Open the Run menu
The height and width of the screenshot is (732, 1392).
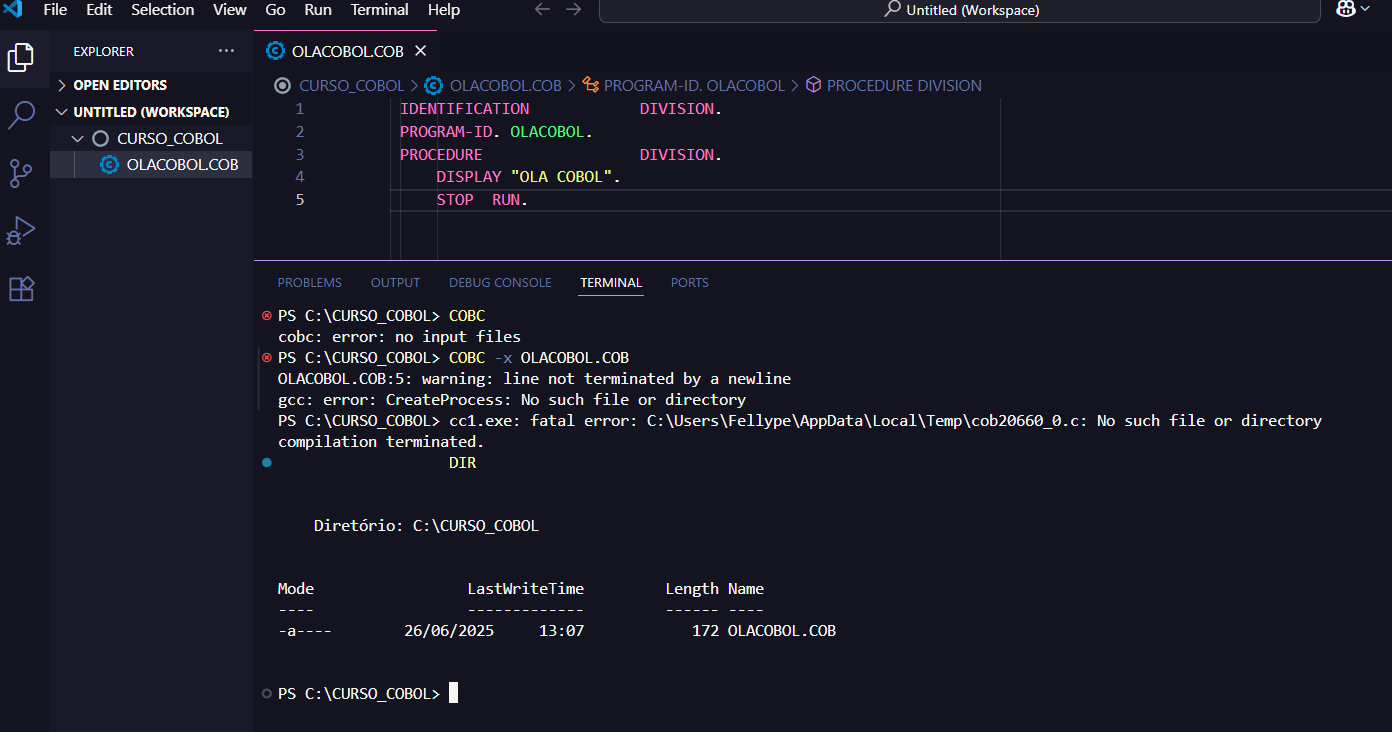tap(318, 10)
